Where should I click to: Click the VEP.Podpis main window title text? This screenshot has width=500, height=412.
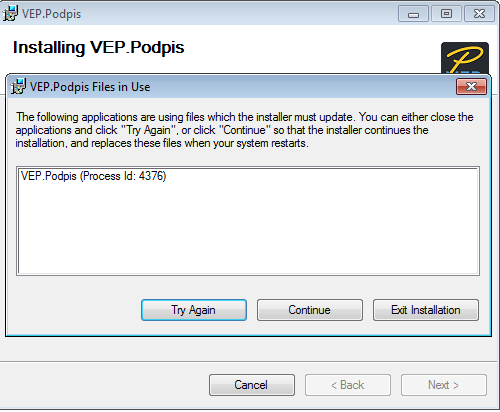coord(52,14)
